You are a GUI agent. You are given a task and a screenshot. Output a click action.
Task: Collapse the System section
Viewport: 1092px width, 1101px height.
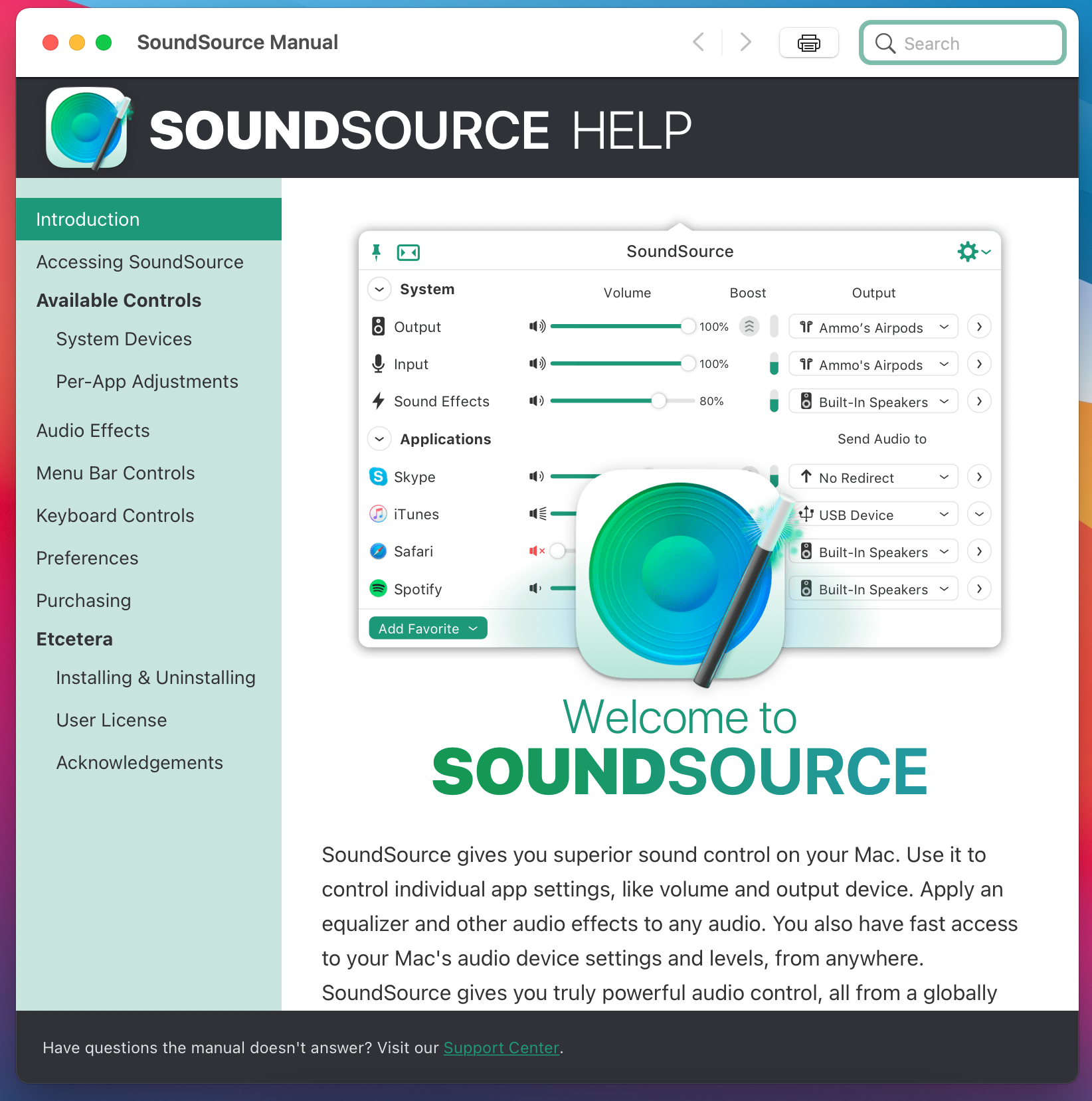pyautogui.click(x=379, y=290)
